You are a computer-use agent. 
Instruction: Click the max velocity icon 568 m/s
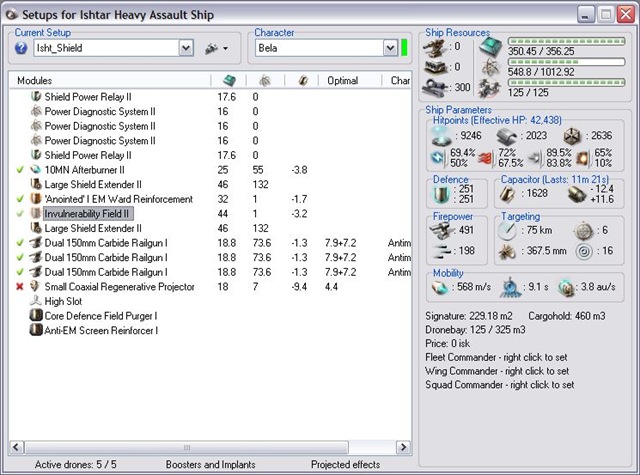pyautogui.click(x=440, y=287)
